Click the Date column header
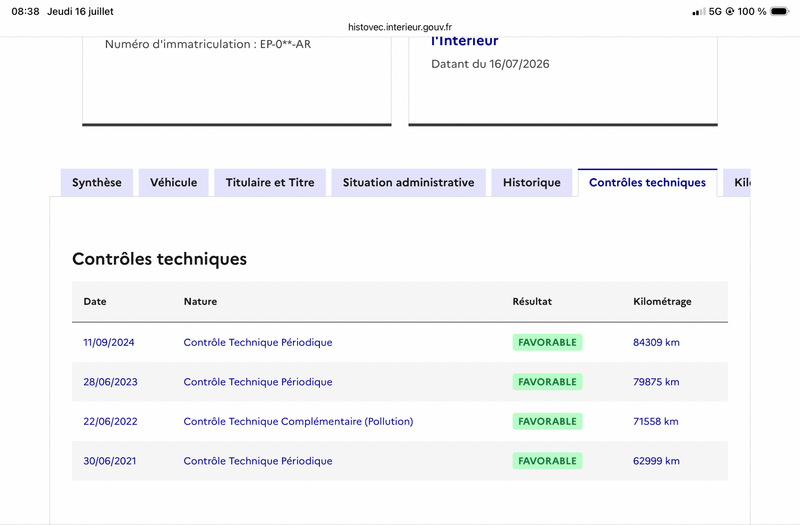The width and height of the screenshot is (800, 525). [x=95, y=302]
